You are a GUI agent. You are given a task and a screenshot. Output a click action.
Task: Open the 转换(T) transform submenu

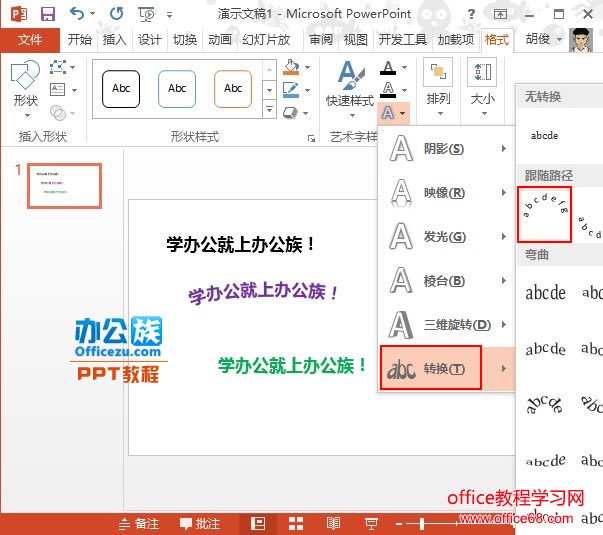click(x=447, y=368)
